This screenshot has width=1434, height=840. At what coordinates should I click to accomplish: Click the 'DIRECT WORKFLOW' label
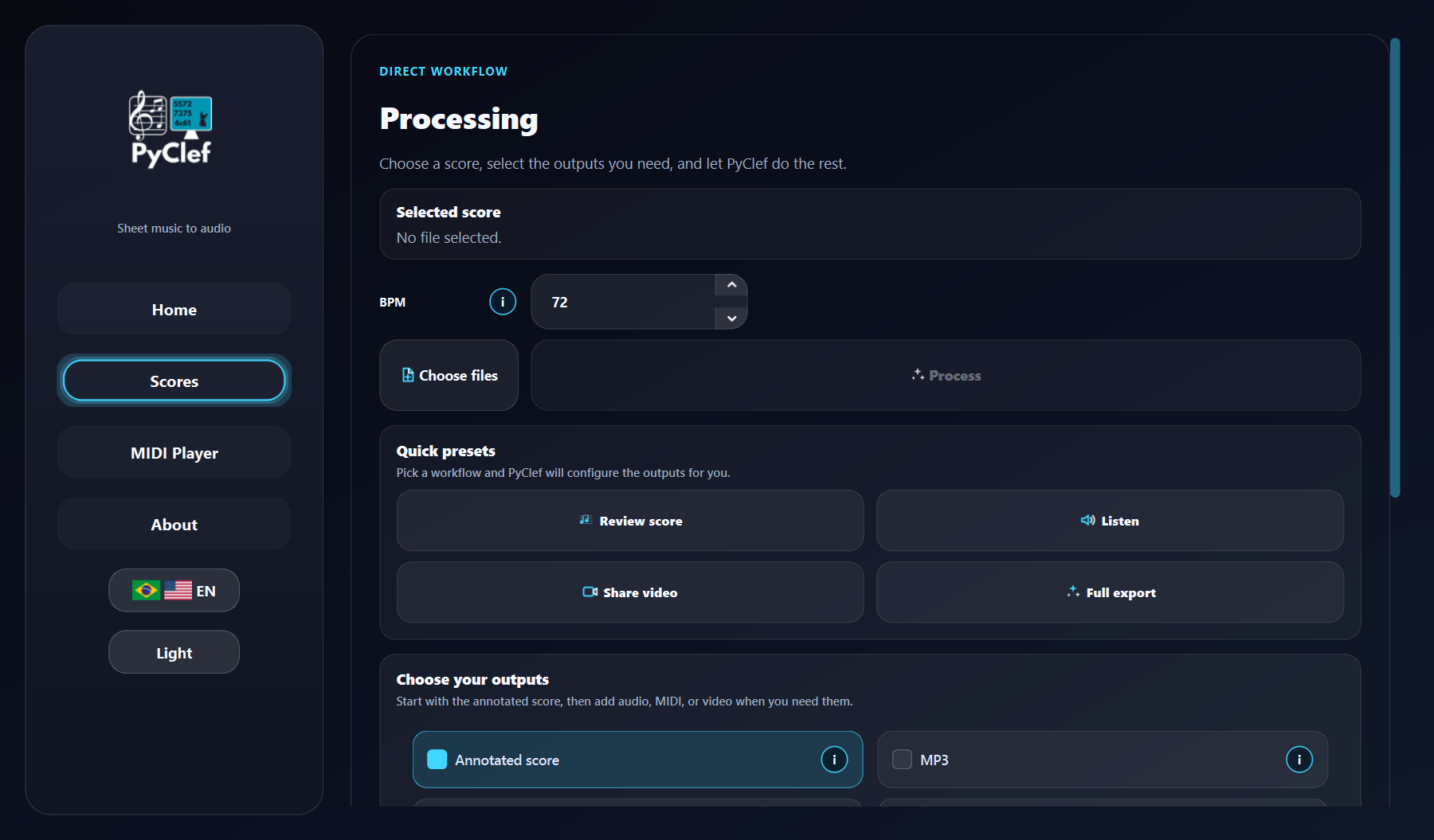(443, 72)
